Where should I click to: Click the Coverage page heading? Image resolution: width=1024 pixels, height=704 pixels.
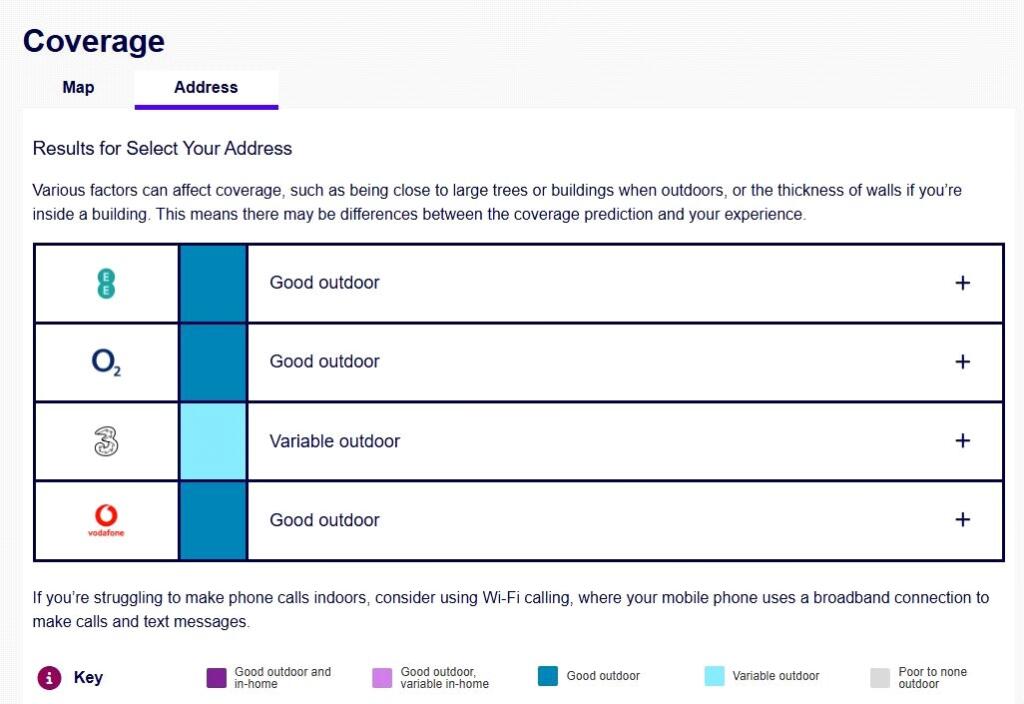93,41
